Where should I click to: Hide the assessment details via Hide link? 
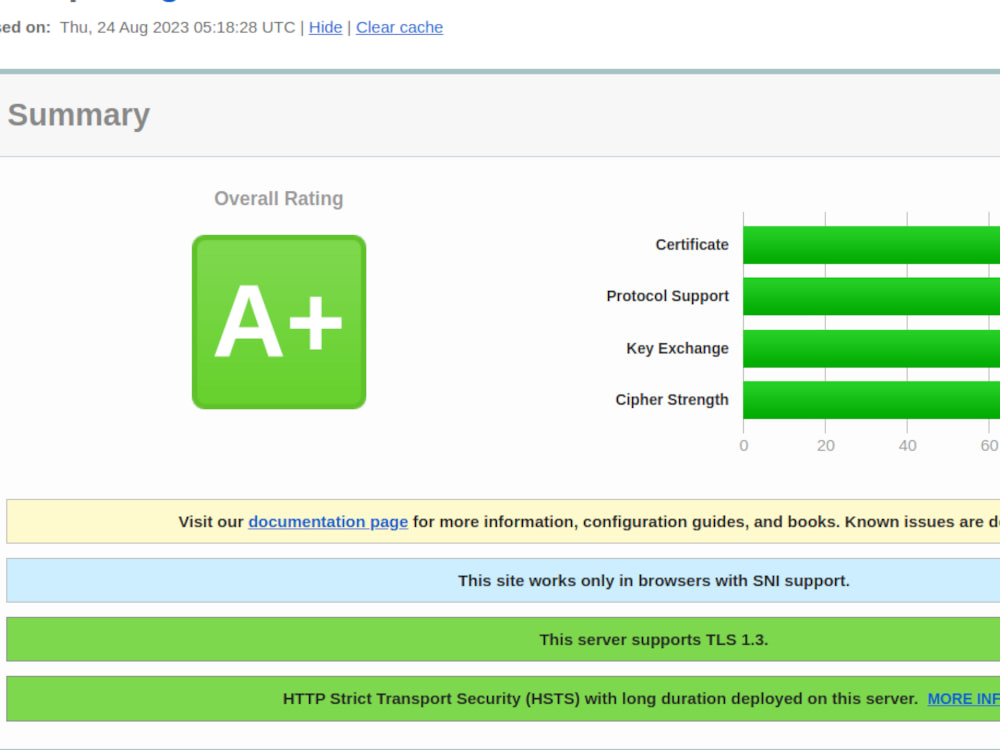pos(325,27)
